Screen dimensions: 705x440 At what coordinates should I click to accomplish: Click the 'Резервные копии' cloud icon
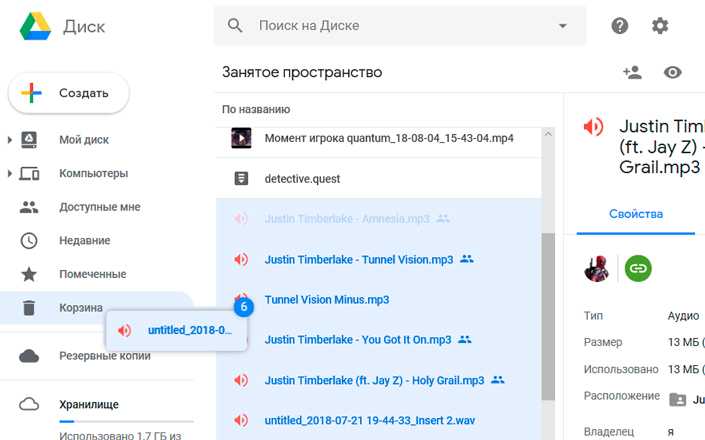click(29, 356)
